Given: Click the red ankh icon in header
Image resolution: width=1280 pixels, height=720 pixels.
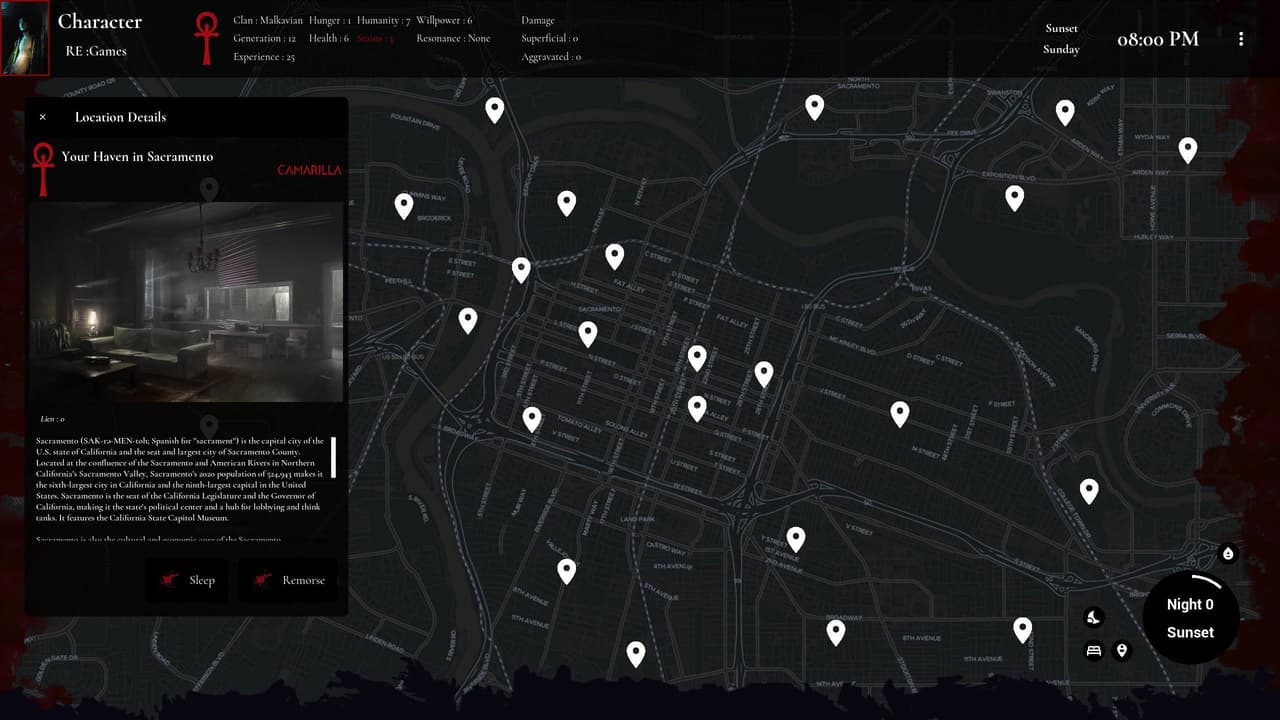Looking at the screenshot, I should pyautogui.click(x=207, y=38).
